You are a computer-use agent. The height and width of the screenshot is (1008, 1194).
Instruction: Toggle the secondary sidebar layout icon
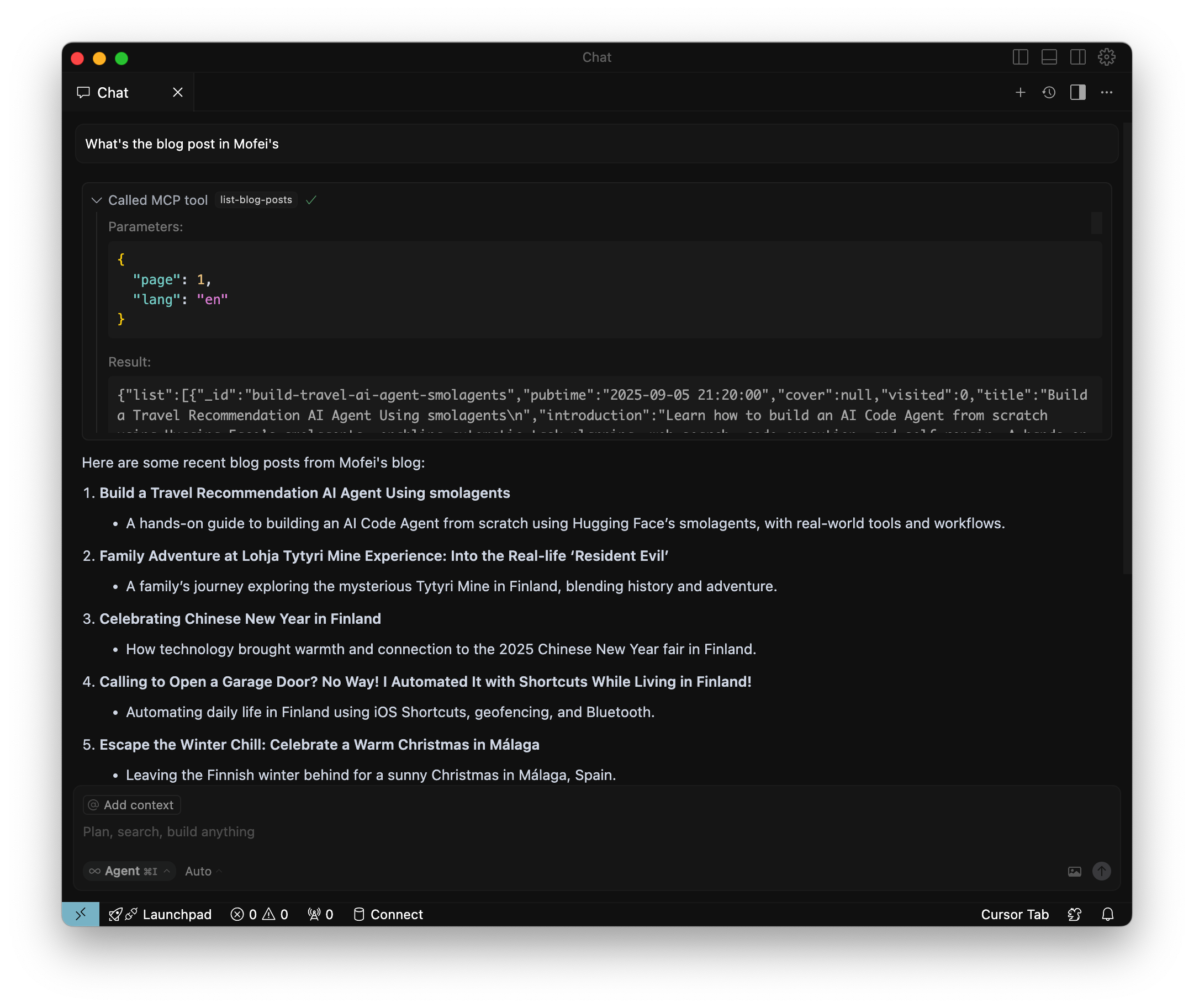[x=1078, y=57]
